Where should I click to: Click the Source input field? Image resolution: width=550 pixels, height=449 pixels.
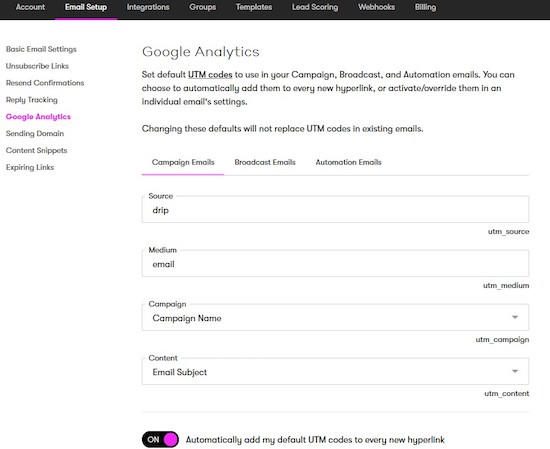click(x=335, y=209)
